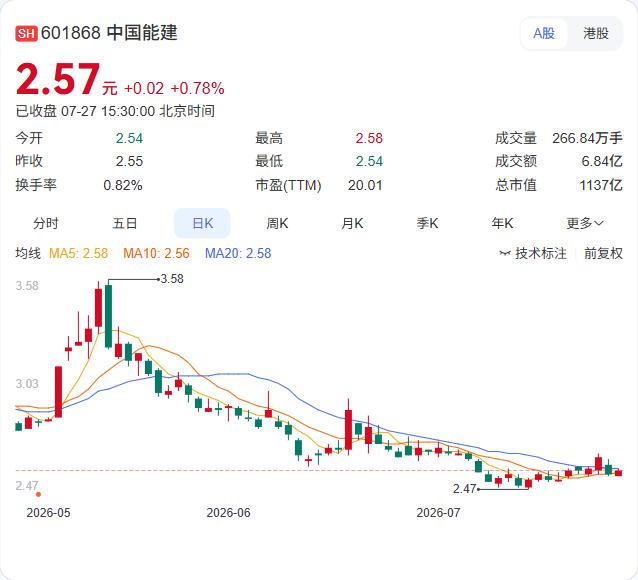Select the 日K chart tab

point(202,223)
